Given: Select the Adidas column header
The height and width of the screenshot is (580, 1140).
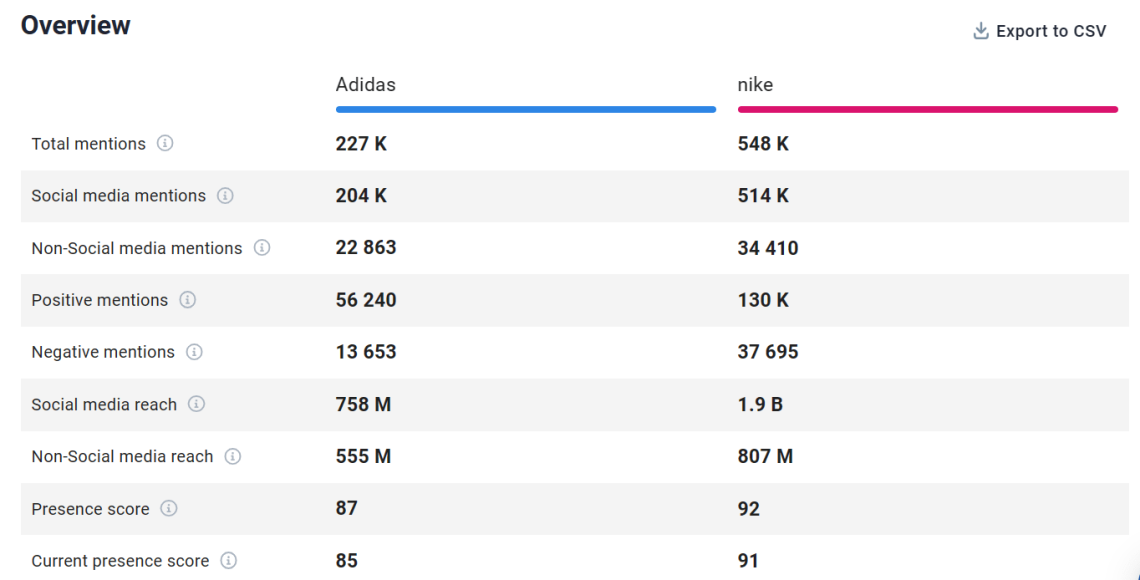Looking at the screenshot, I should [365, 85].
